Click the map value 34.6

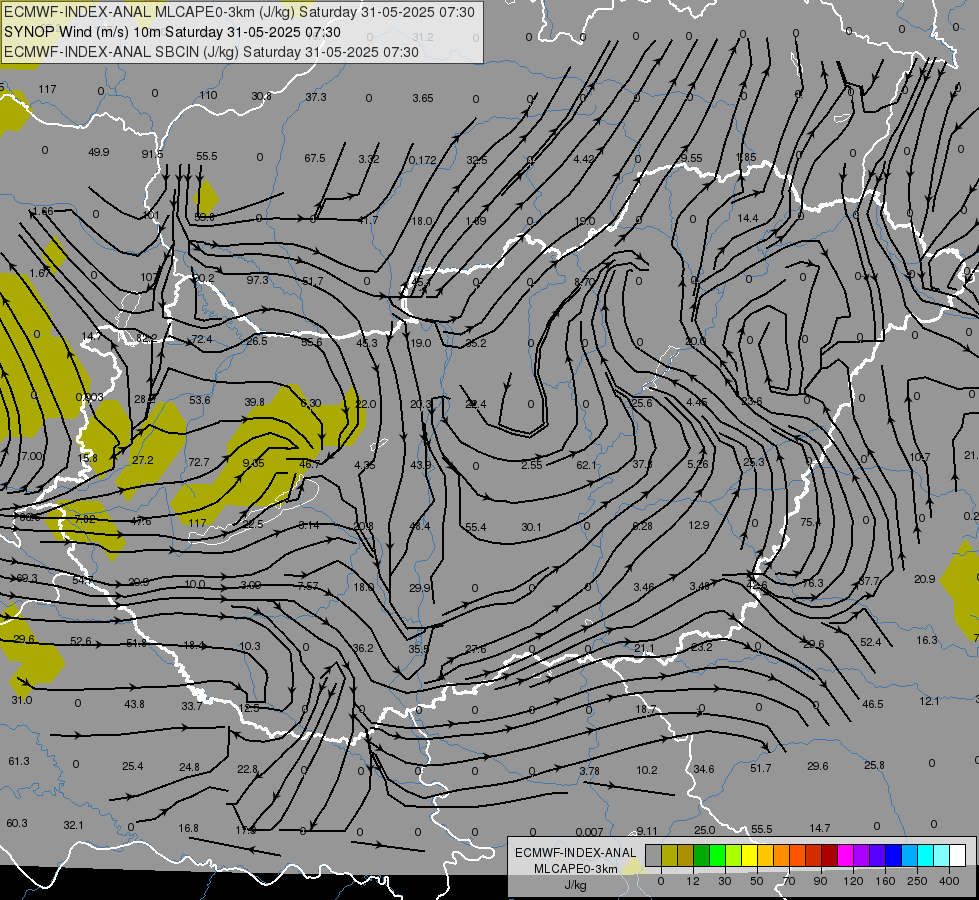(704, 769)
